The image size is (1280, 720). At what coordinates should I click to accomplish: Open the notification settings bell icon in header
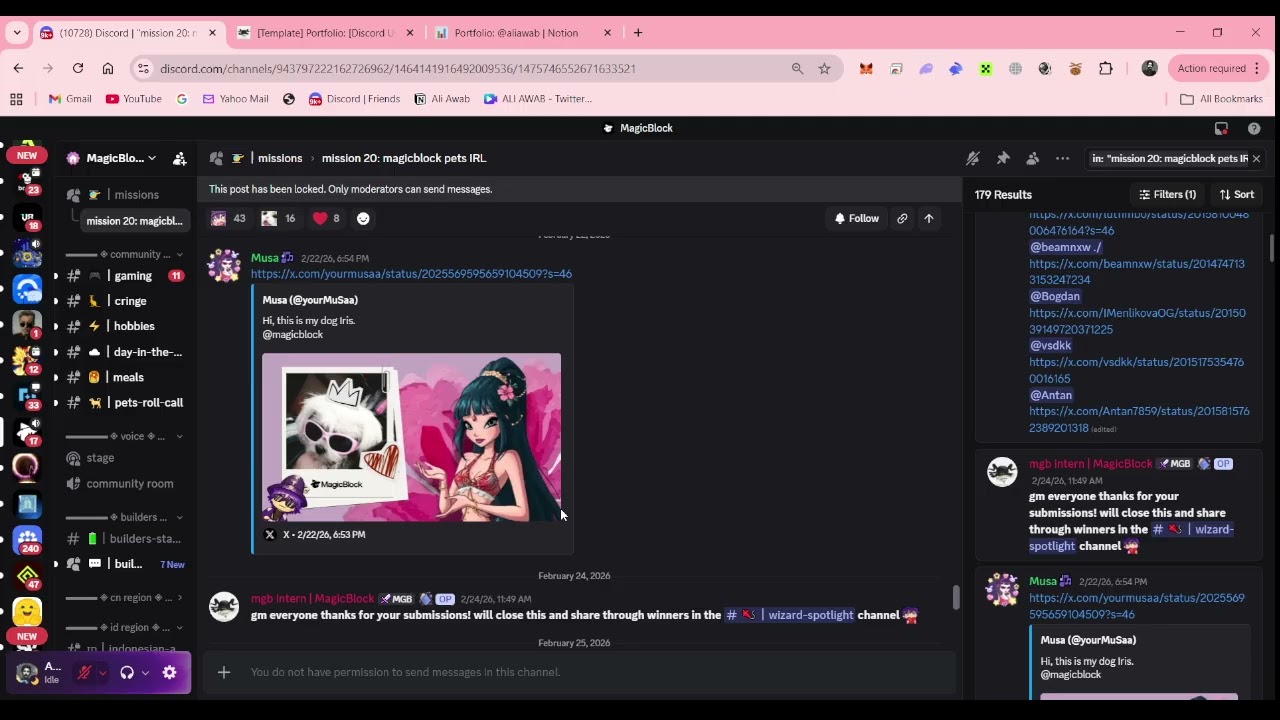click(972, 158)
